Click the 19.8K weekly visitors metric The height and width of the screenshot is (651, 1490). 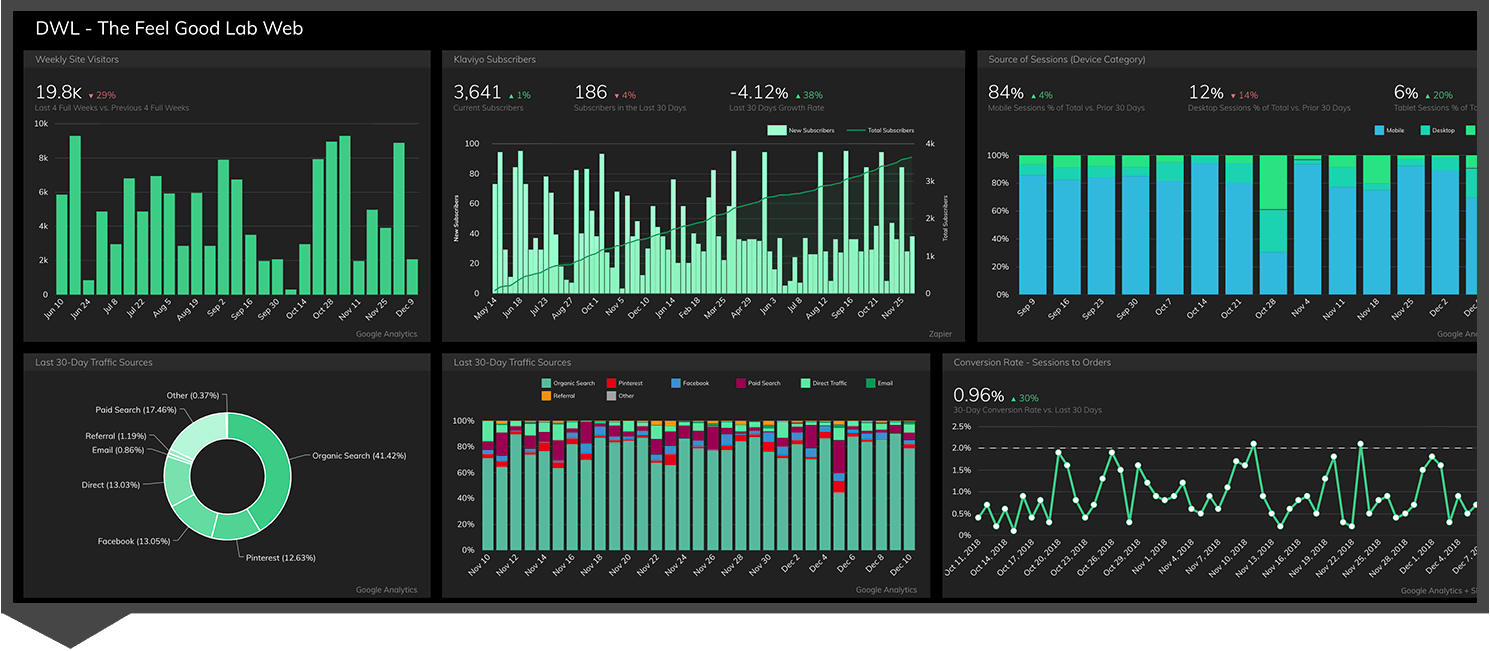click(57, 90)
